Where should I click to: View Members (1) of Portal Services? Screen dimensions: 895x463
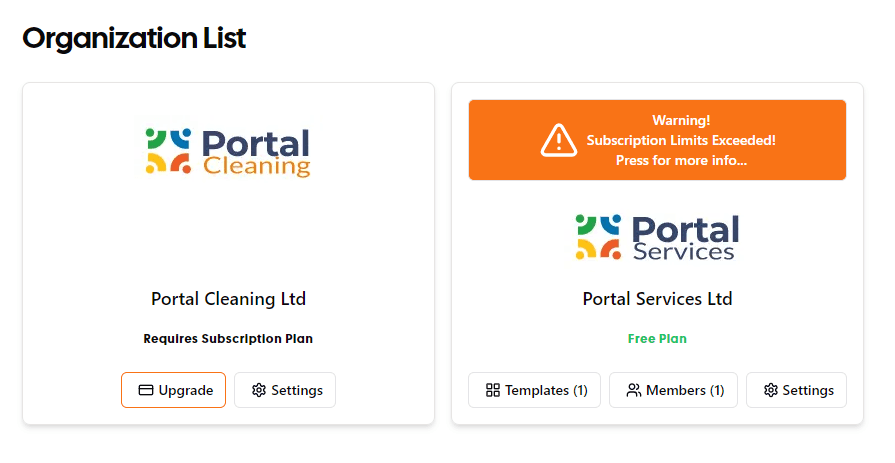674,390
